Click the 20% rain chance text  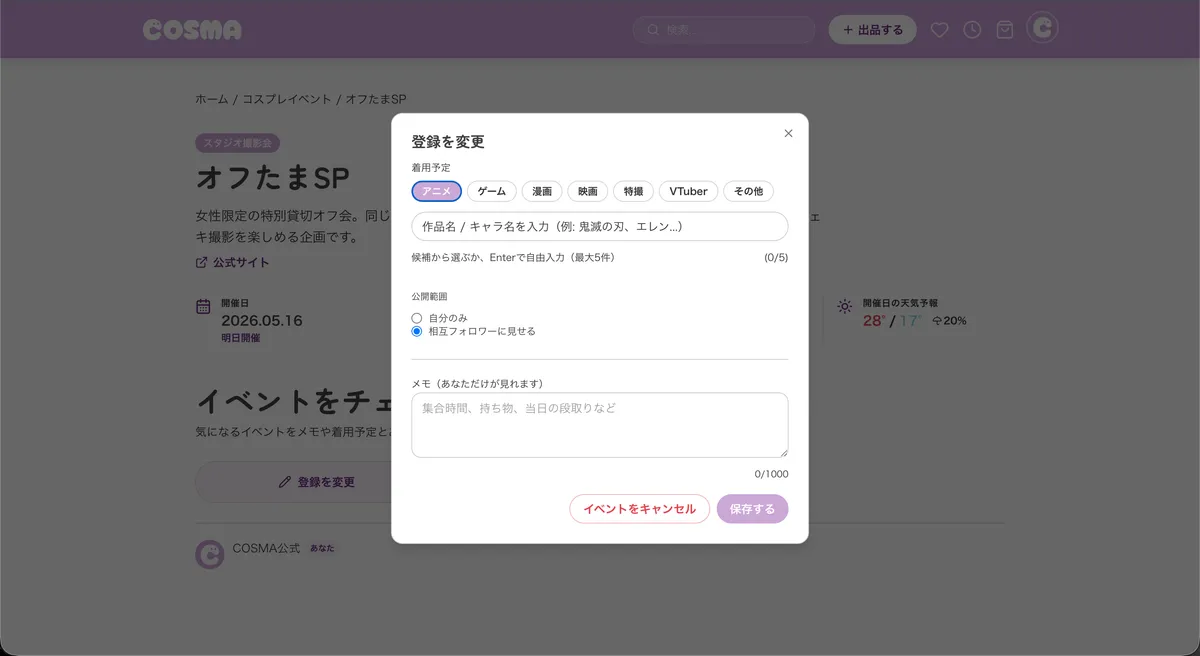[954, 321]
